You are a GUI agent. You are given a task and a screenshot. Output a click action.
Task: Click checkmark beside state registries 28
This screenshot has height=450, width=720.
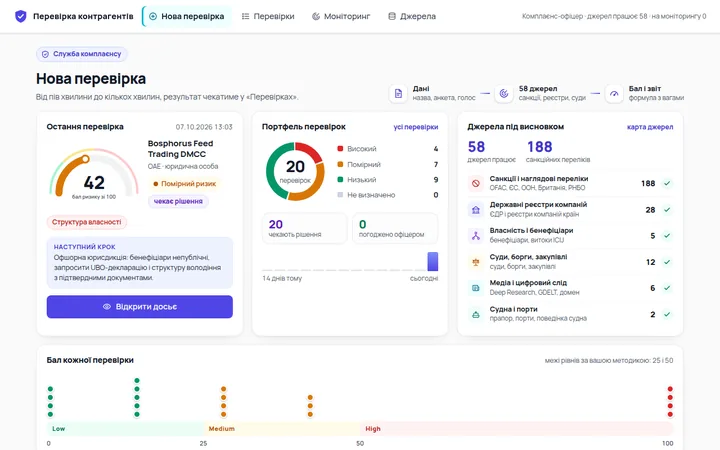tap(667, 209)
